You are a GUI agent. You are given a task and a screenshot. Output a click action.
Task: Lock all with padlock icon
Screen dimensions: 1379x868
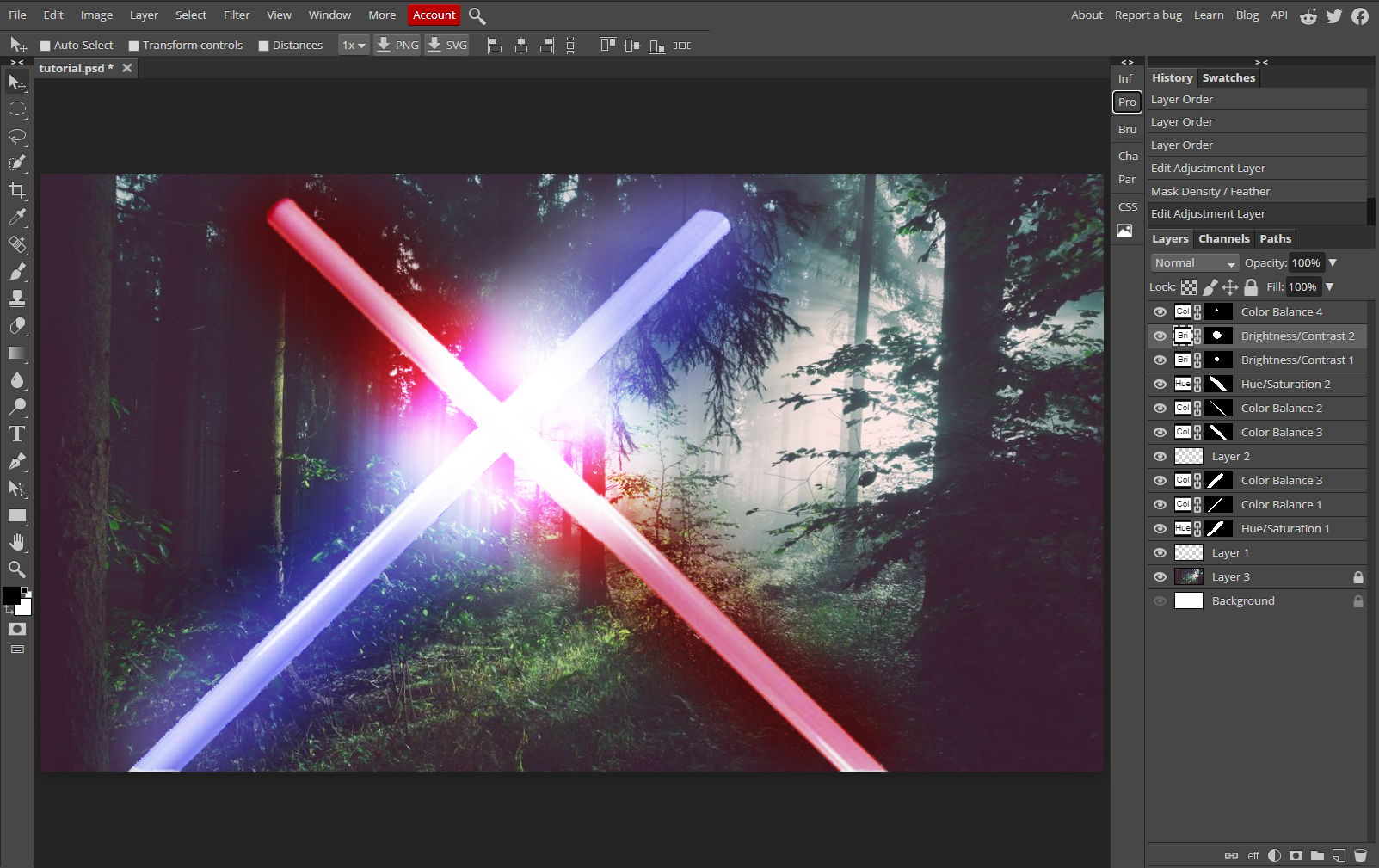(x=1252, y=287)
